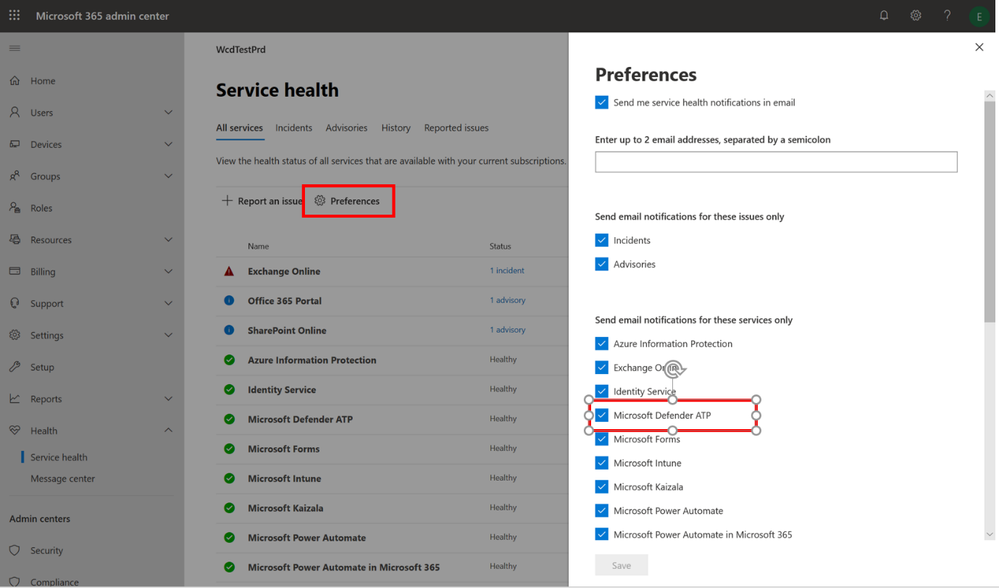Expand the Users menu chevron
Image resolution: width=999 pixels, height=588 pixels.
(x=168, y=113)
